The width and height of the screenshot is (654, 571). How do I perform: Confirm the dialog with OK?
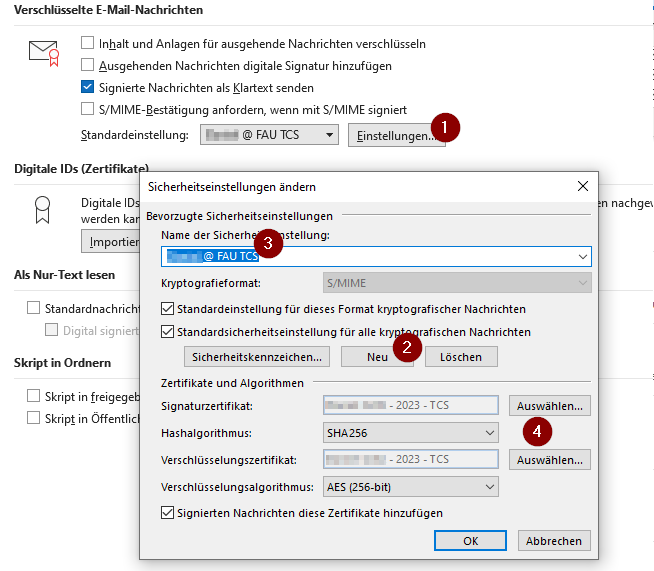point(470,541)
